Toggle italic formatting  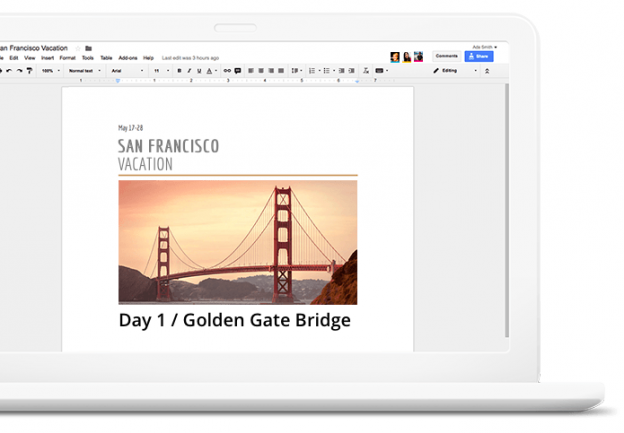click(189, 71)
